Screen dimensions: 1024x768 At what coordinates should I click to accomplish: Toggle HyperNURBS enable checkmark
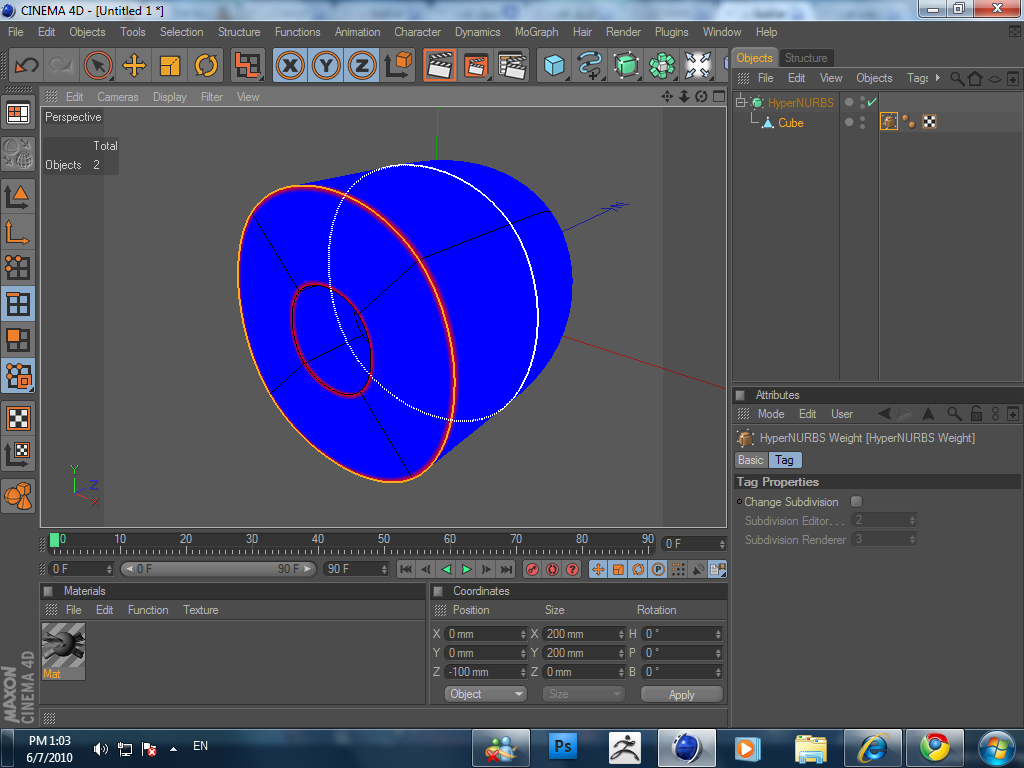coord(872,103)
